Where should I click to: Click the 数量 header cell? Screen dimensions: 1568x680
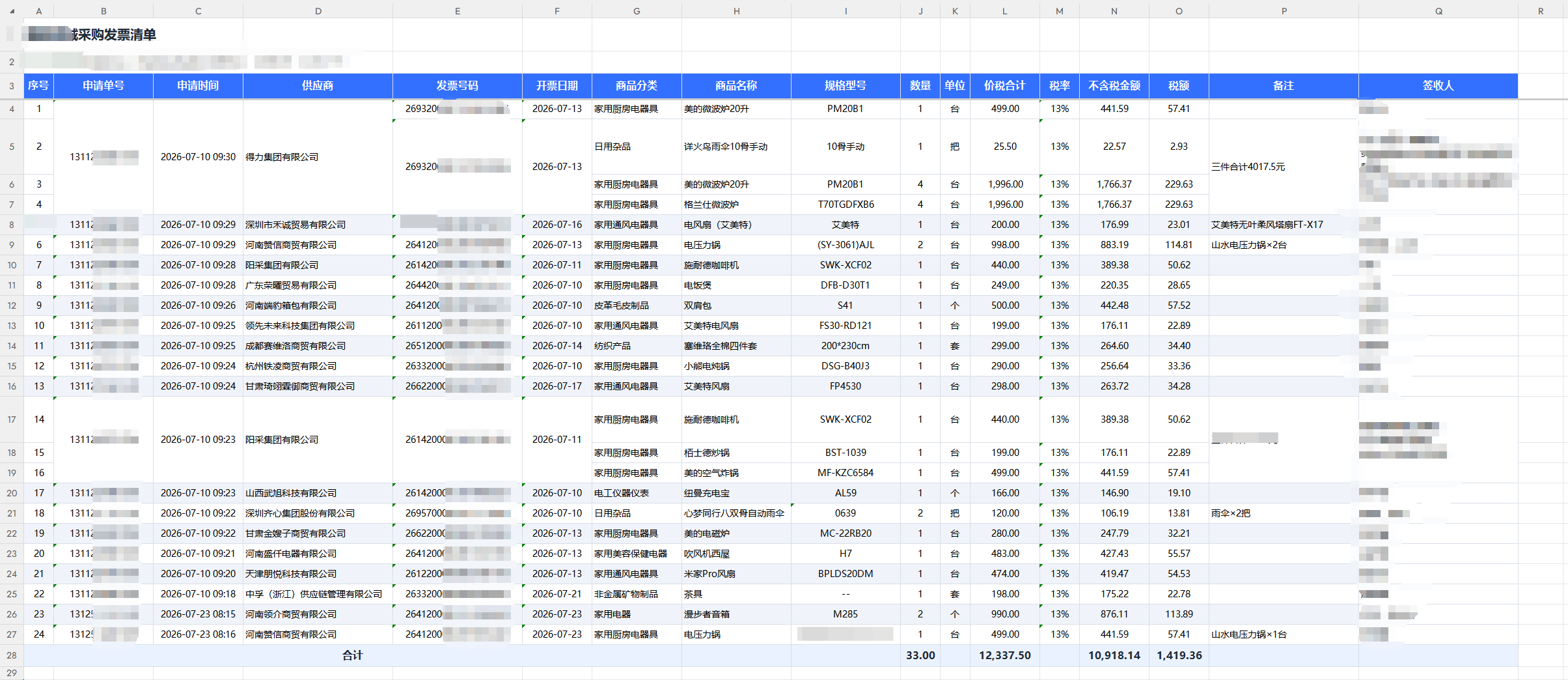click(920, 85)
